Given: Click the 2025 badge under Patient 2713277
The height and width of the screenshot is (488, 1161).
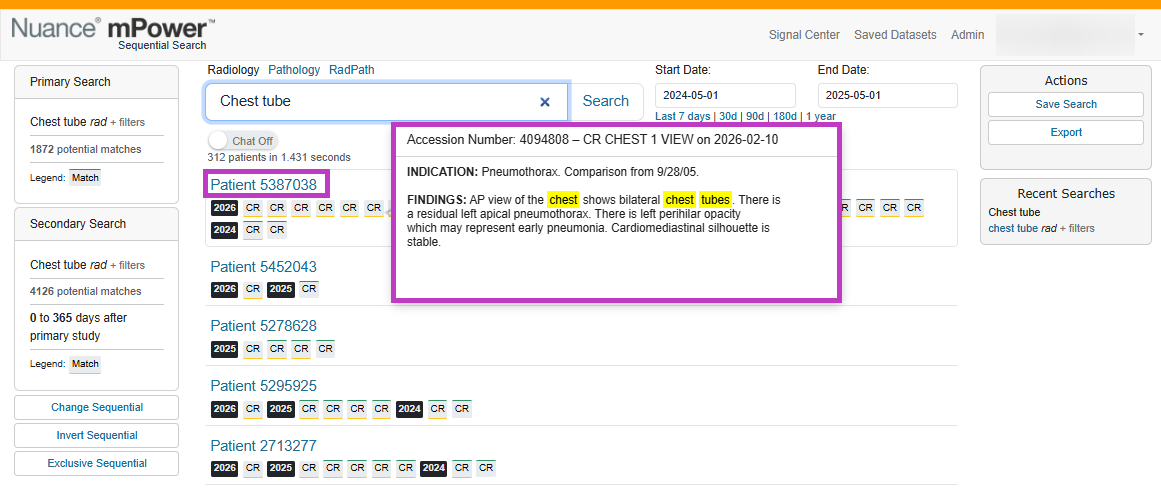Looking at the screenshot, I should [x=281, y=468].
